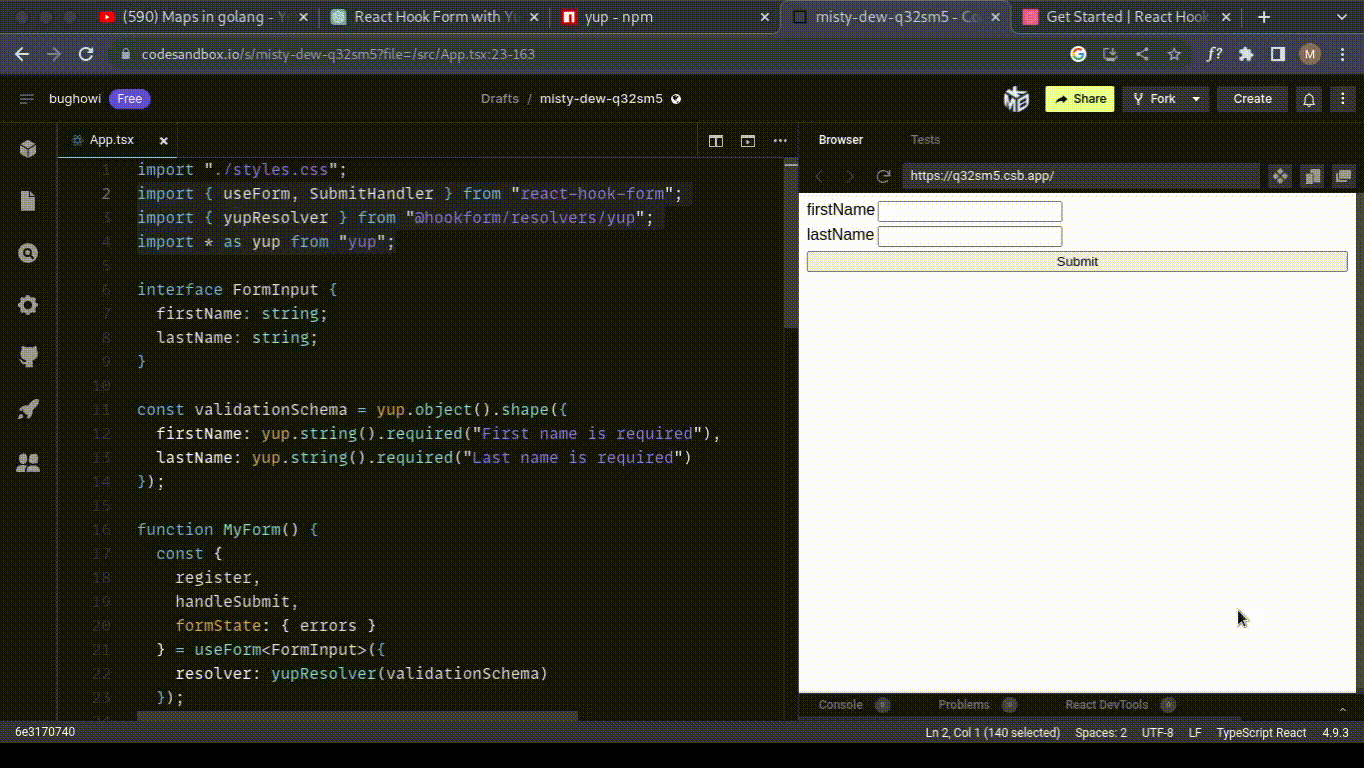This screenshot has height=768, width=1364.
Task: Switch to Get Started React Hook tab
Action: coord(1127,17)
